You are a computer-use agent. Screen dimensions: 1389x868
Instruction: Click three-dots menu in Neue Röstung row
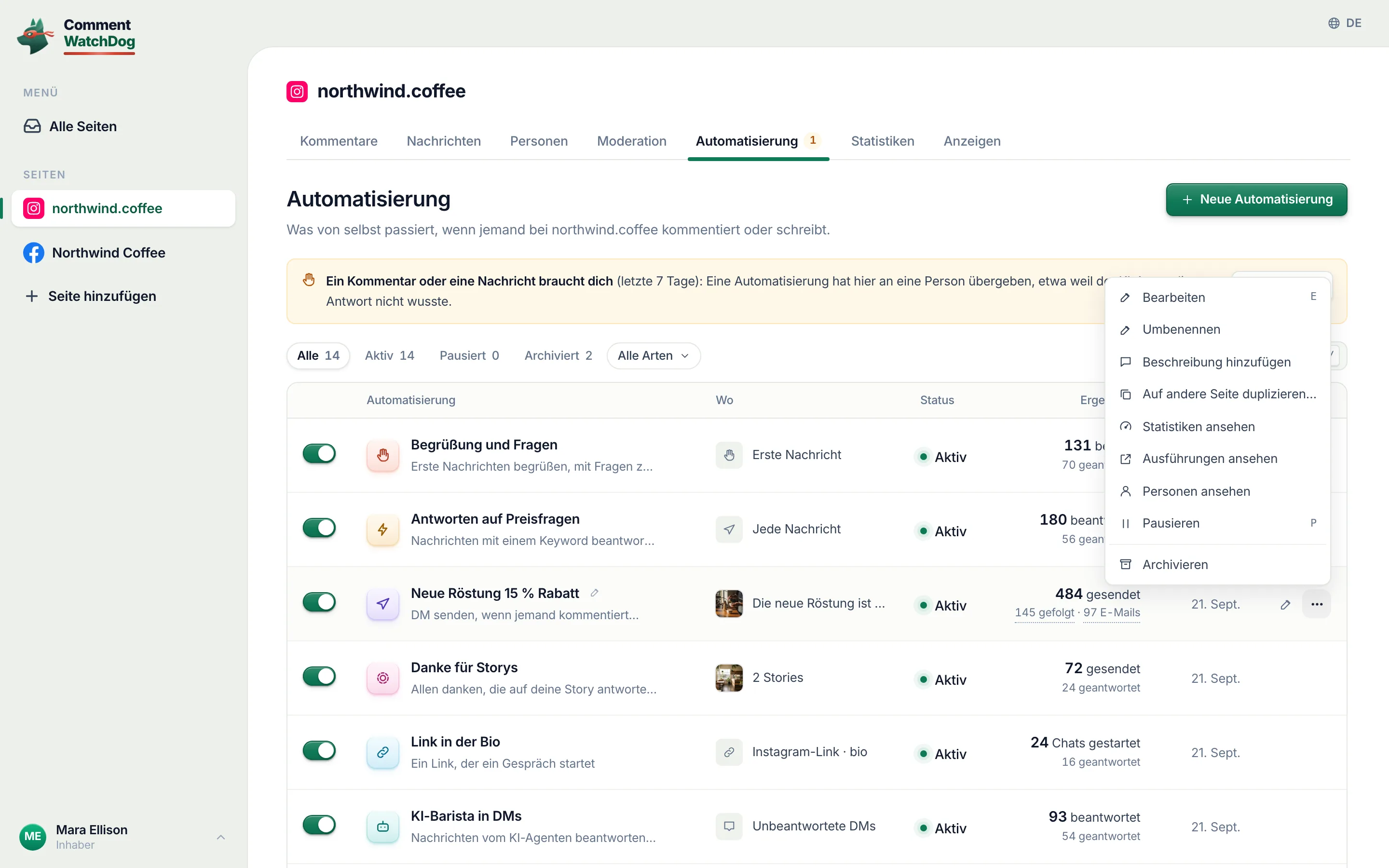point(1317,604)
